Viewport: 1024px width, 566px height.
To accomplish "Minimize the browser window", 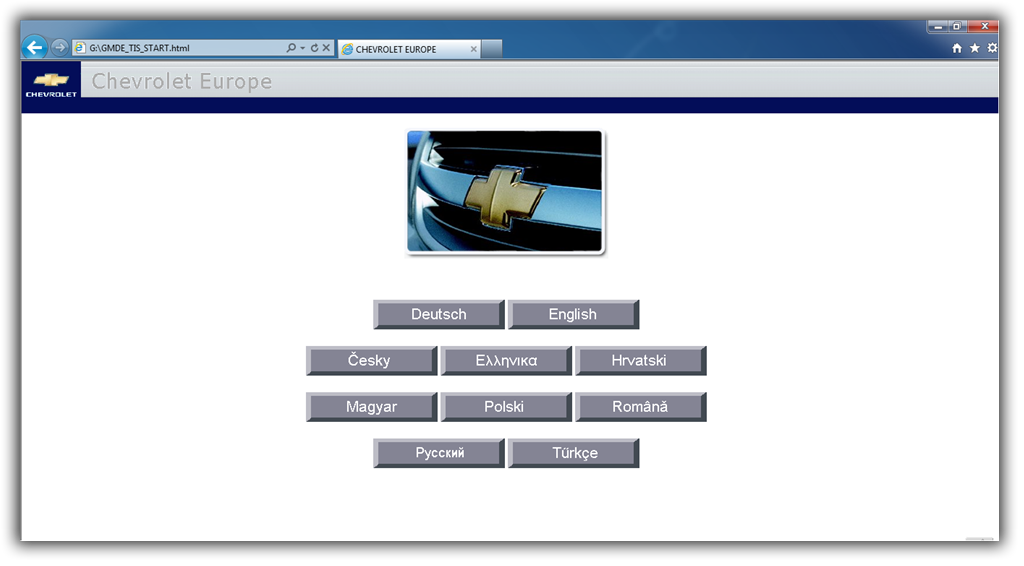I will point(938,26).
